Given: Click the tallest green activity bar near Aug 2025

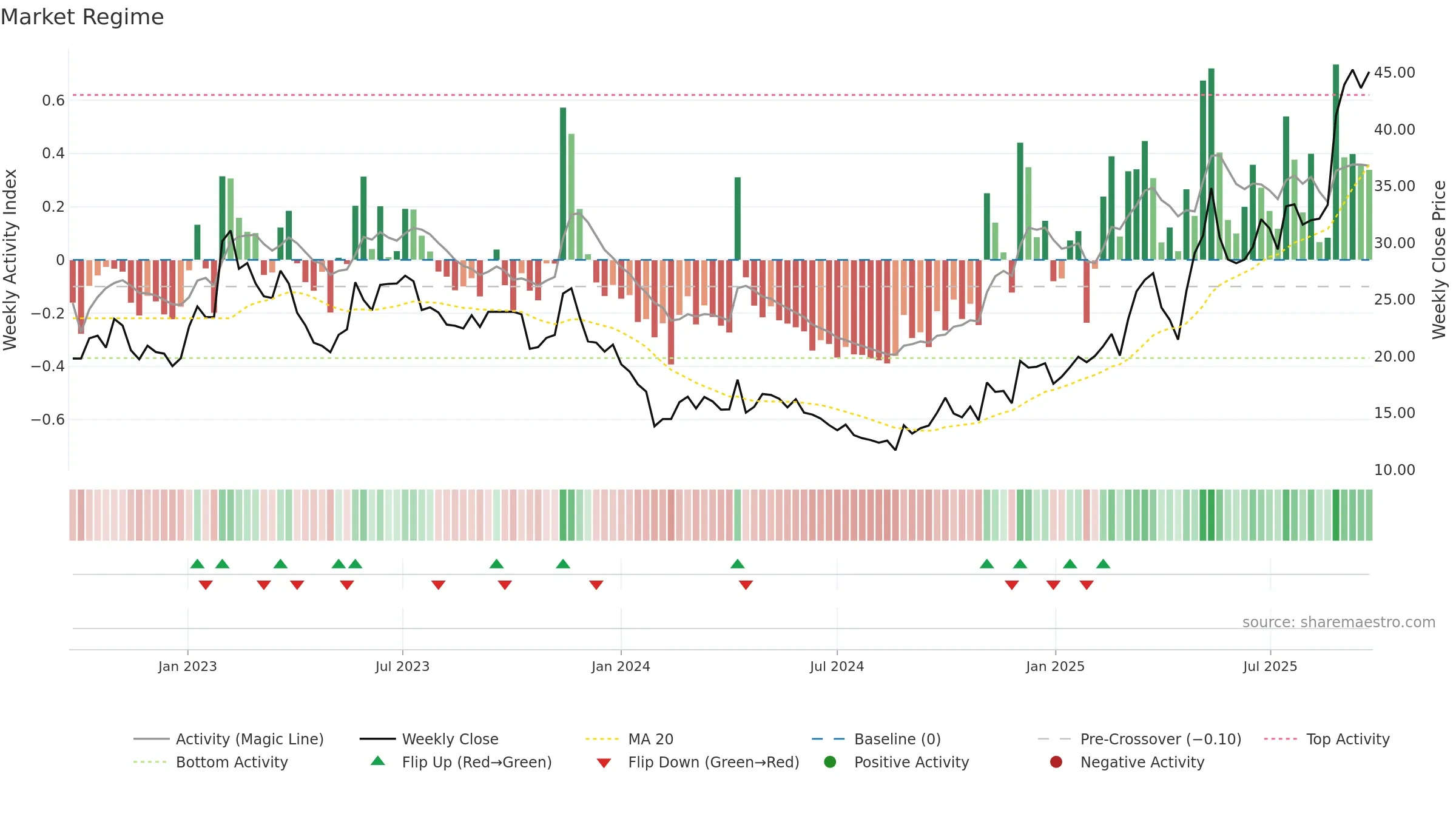Looking at the screenshot, I should (1336, 162).
